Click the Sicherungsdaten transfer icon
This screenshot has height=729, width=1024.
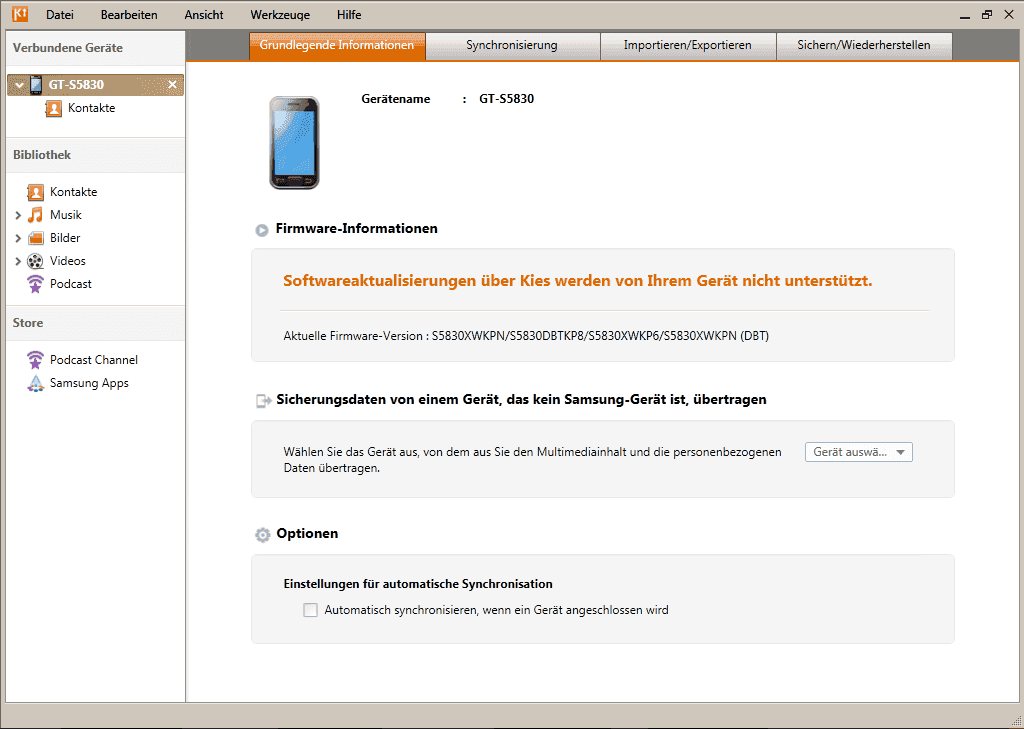point(263,400)
